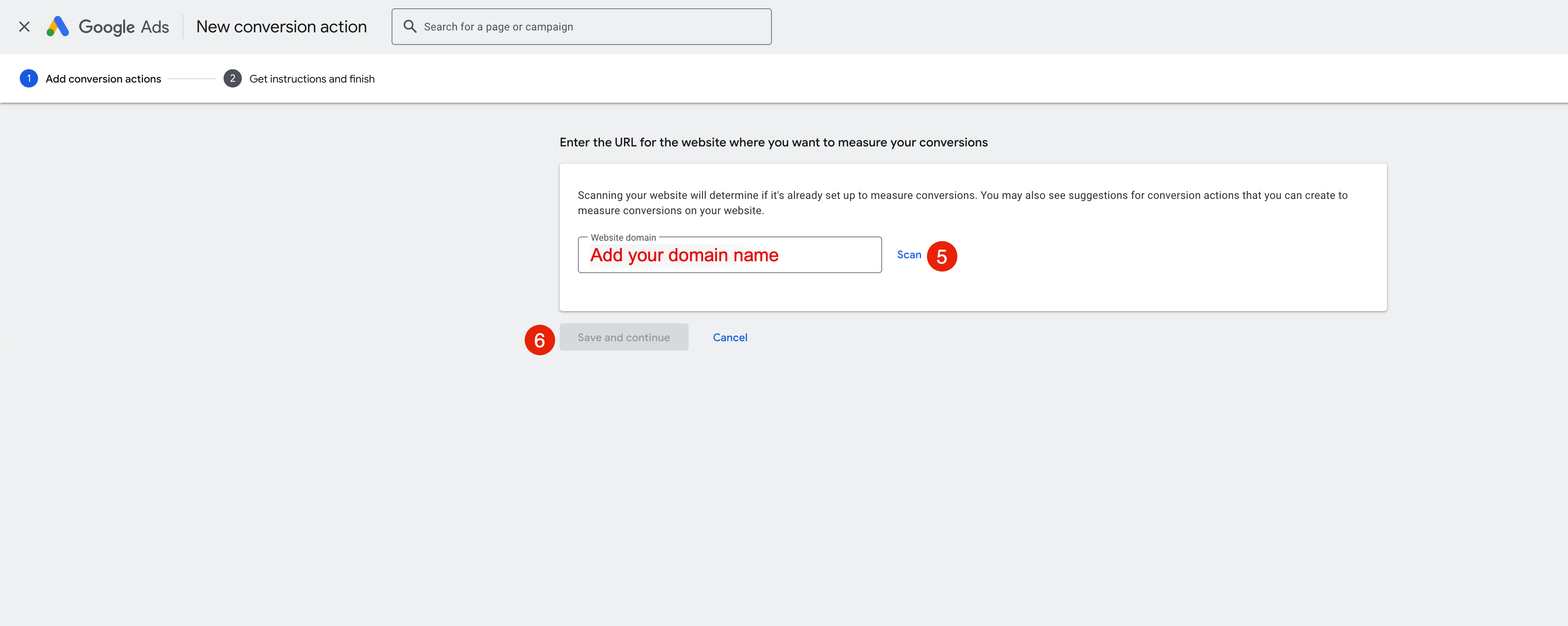
Task: Click the red number 6 marker
Action: point(539,340)
